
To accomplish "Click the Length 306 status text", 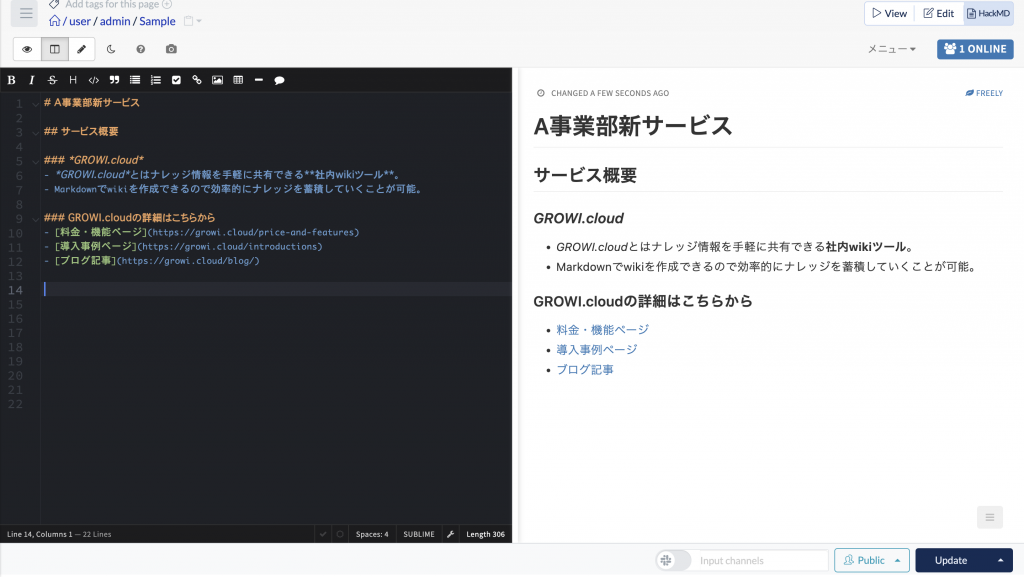I will [485, 534].
